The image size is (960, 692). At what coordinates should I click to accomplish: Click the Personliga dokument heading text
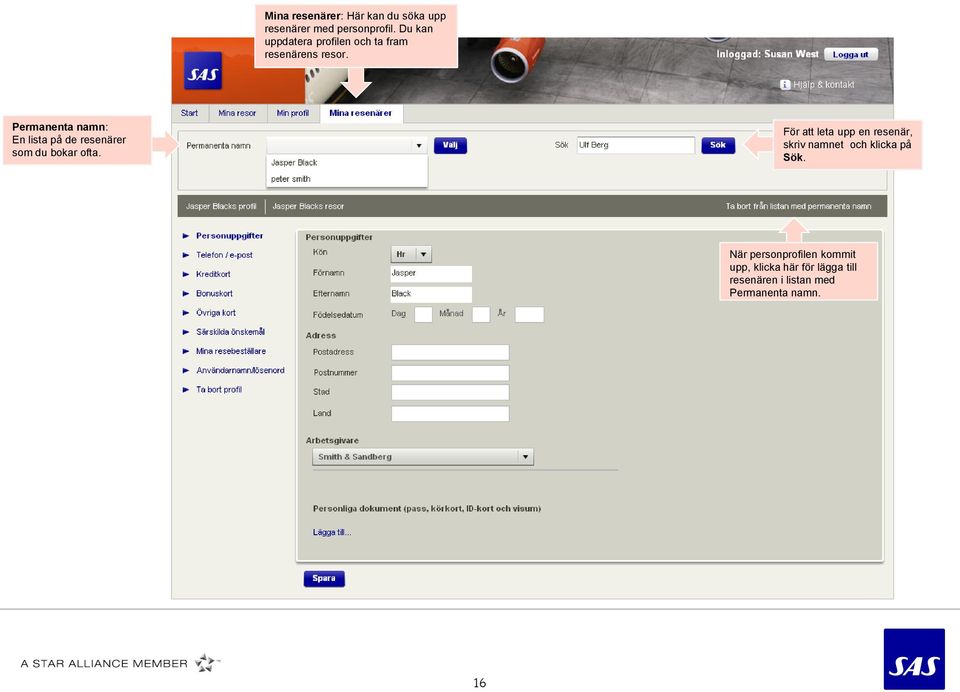click(427, 508)
